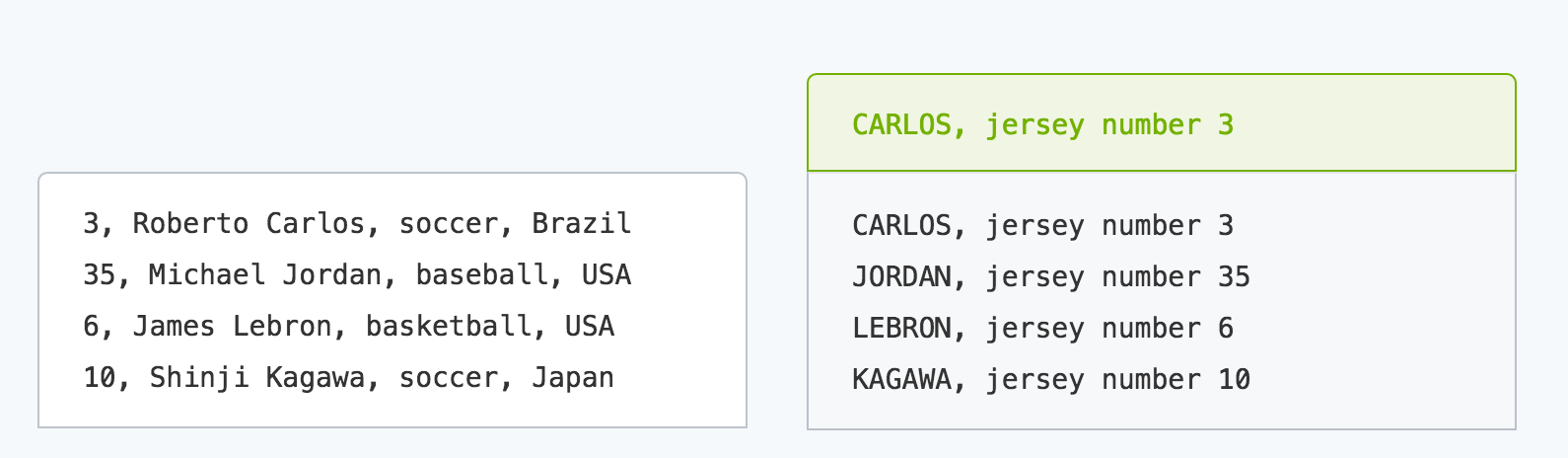1568x458 pixels.
Task: Click the non-highlighted 'CARLOS, jersey number 3' line
Action: pos(1042,225)
